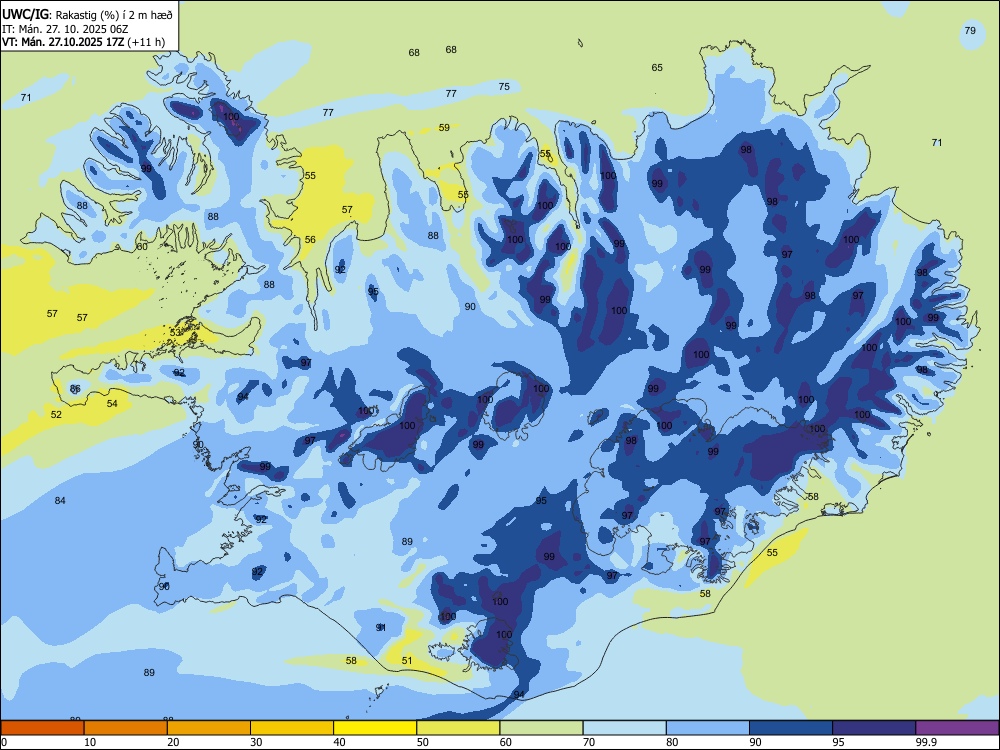Click the humidity value 79 over the sea
Viewport: 1000px width, 750px height.
coord(970,30)
